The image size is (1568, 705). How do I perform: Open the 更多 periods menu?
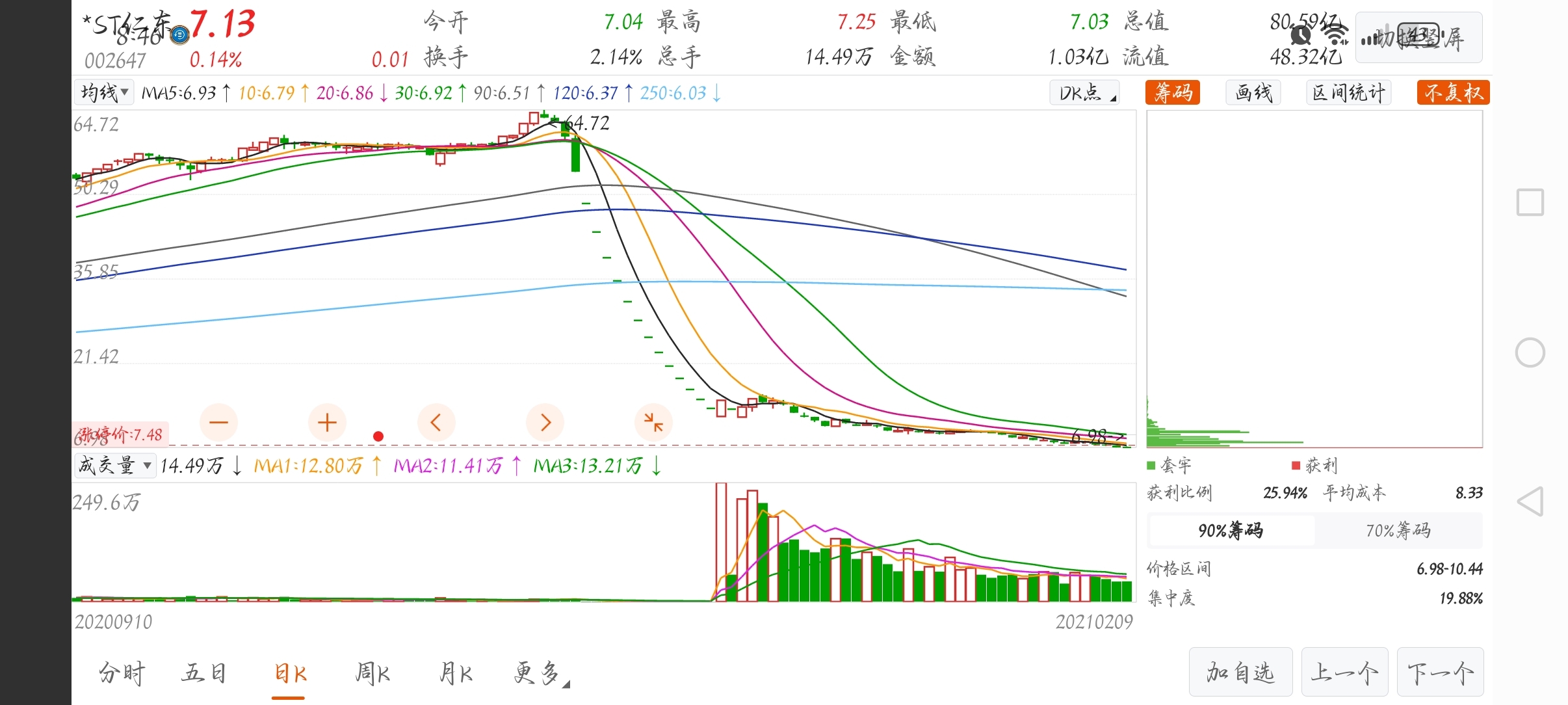point(540,673)
